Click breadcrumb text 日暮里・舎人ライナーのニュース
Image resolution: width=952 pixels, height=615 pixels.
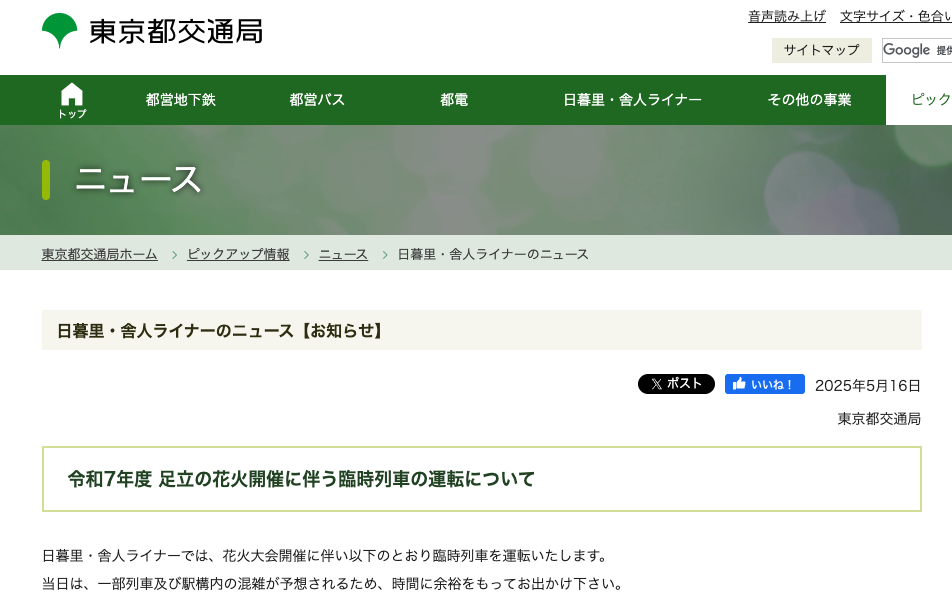493,254
